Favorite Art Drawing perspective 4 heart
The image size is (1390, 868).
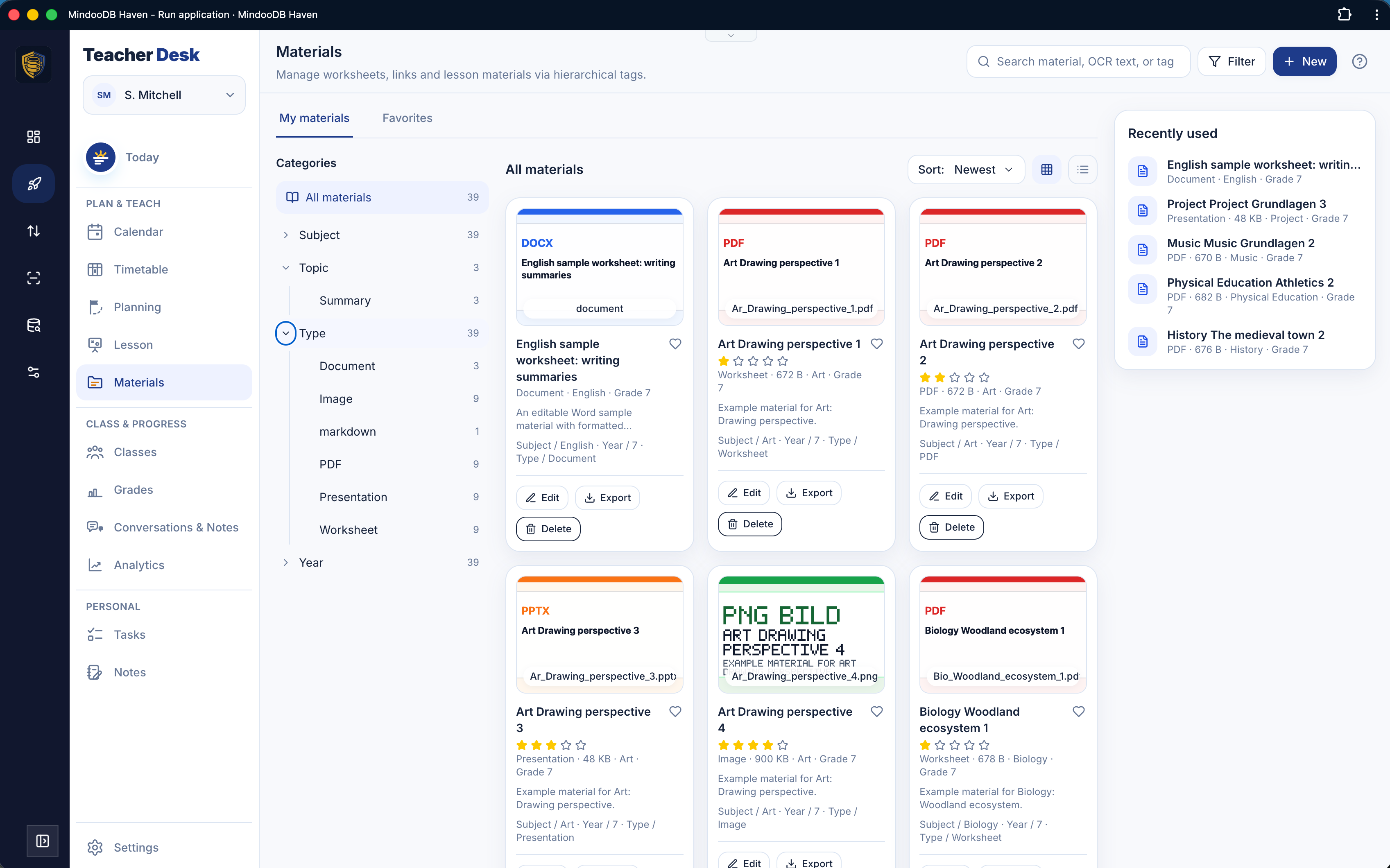point(877,711)
